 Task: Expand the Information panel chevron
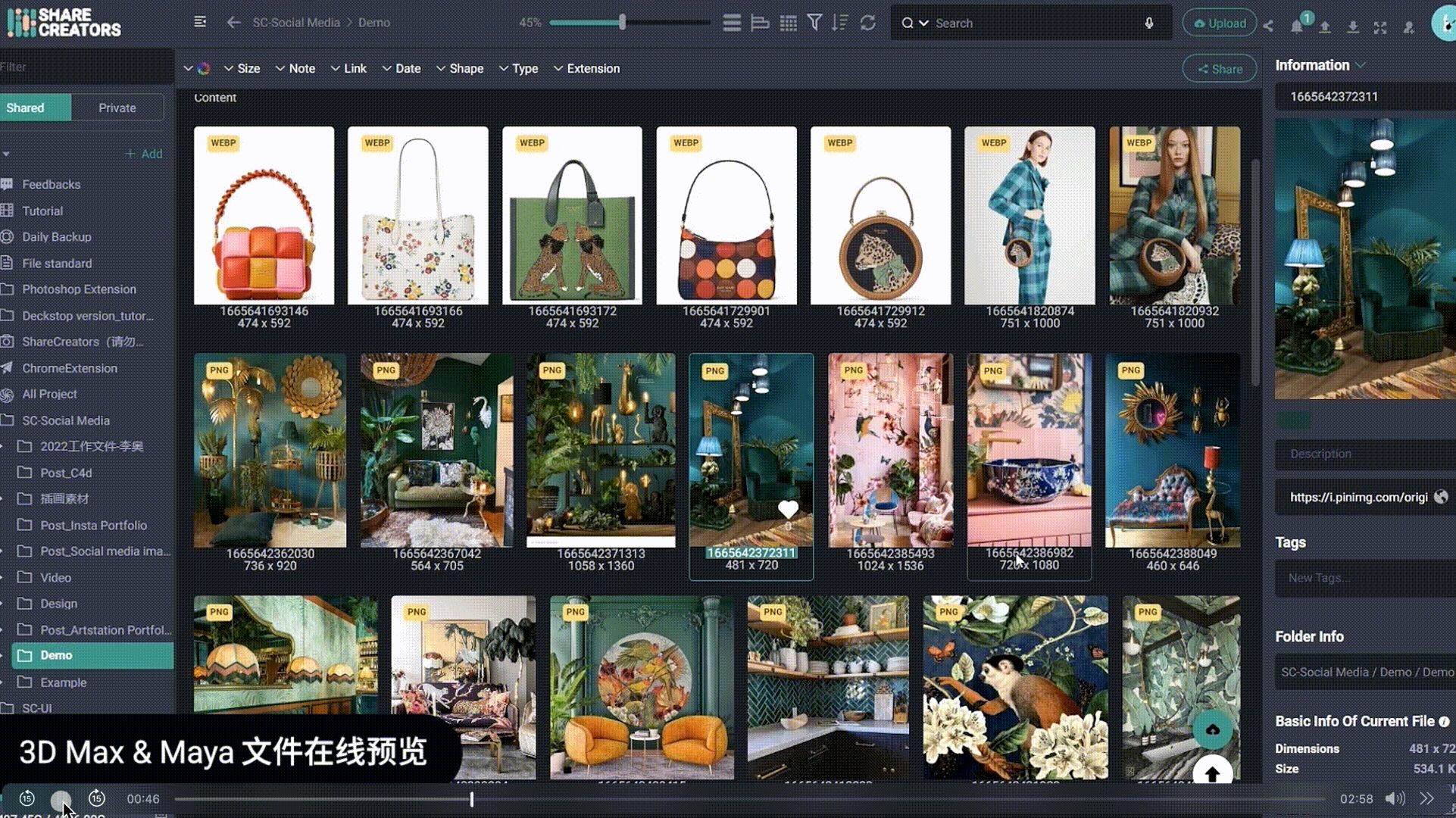[x=1361, y=65]
